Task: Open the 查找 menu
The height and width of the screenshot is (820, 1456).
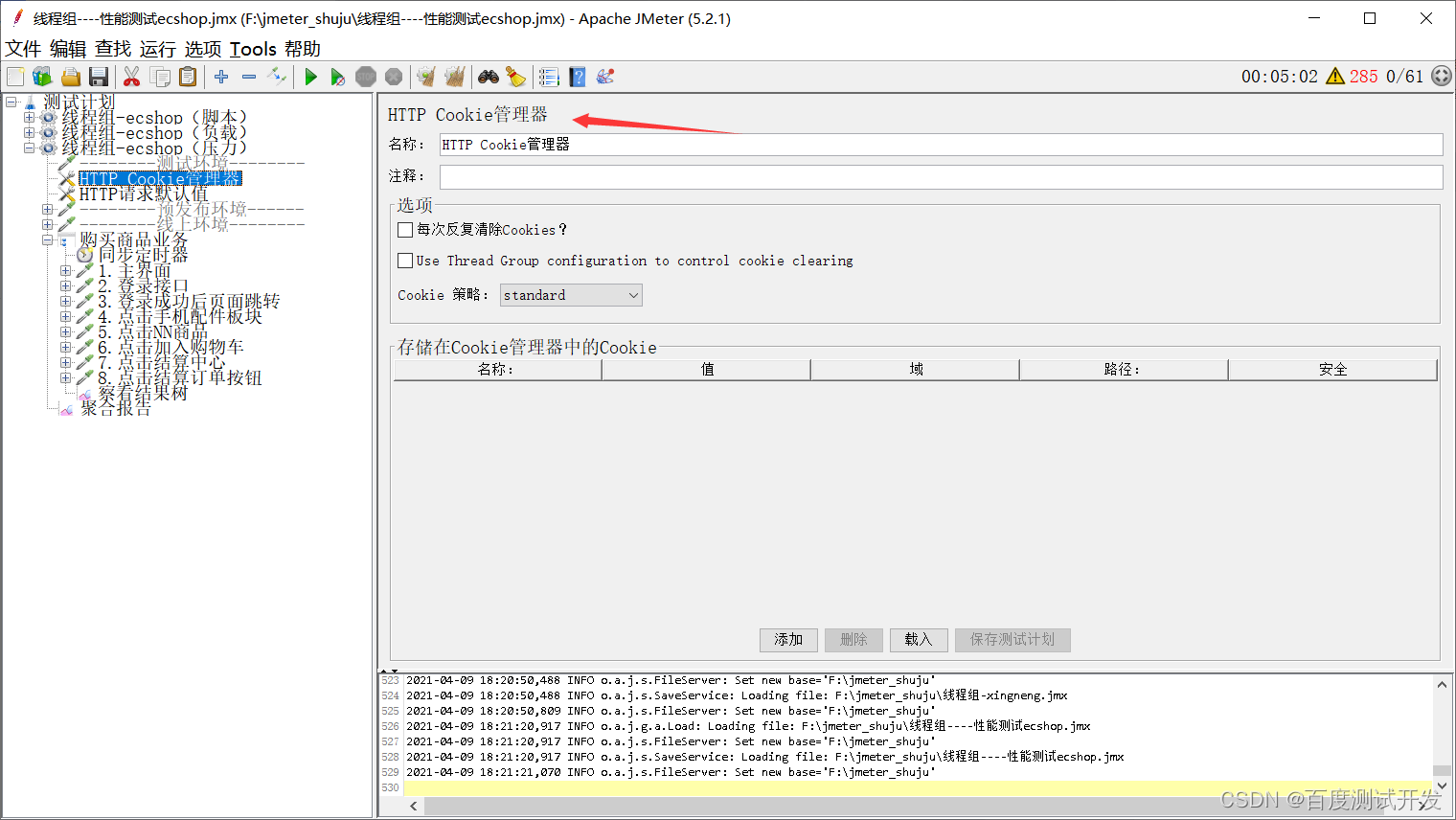Action: (113, 49)
